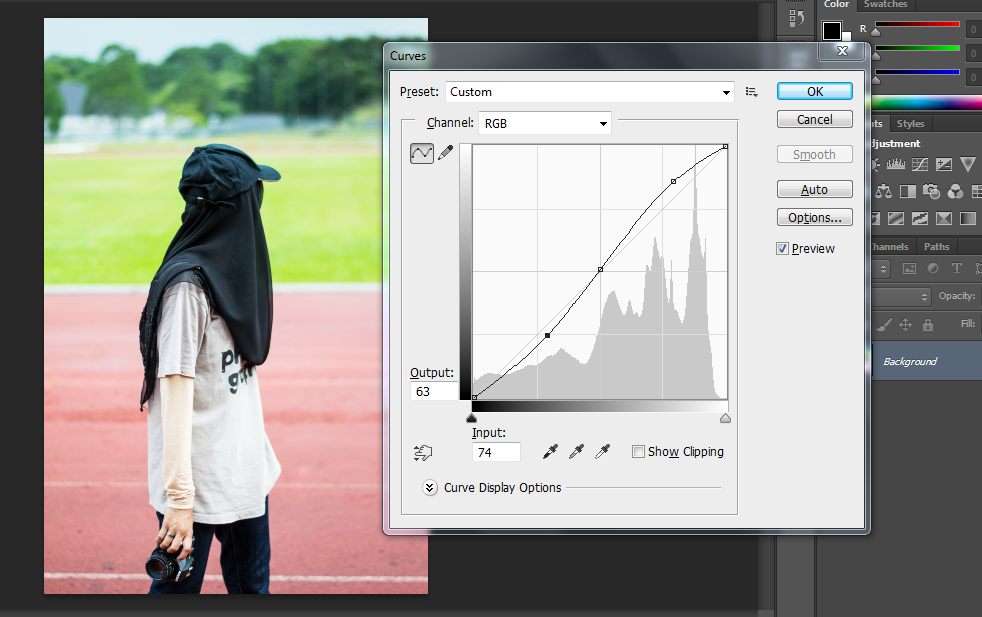This screenshot has width=982, height=617.
Task: Click the black point input slider triangle
Action: [472, 418]
